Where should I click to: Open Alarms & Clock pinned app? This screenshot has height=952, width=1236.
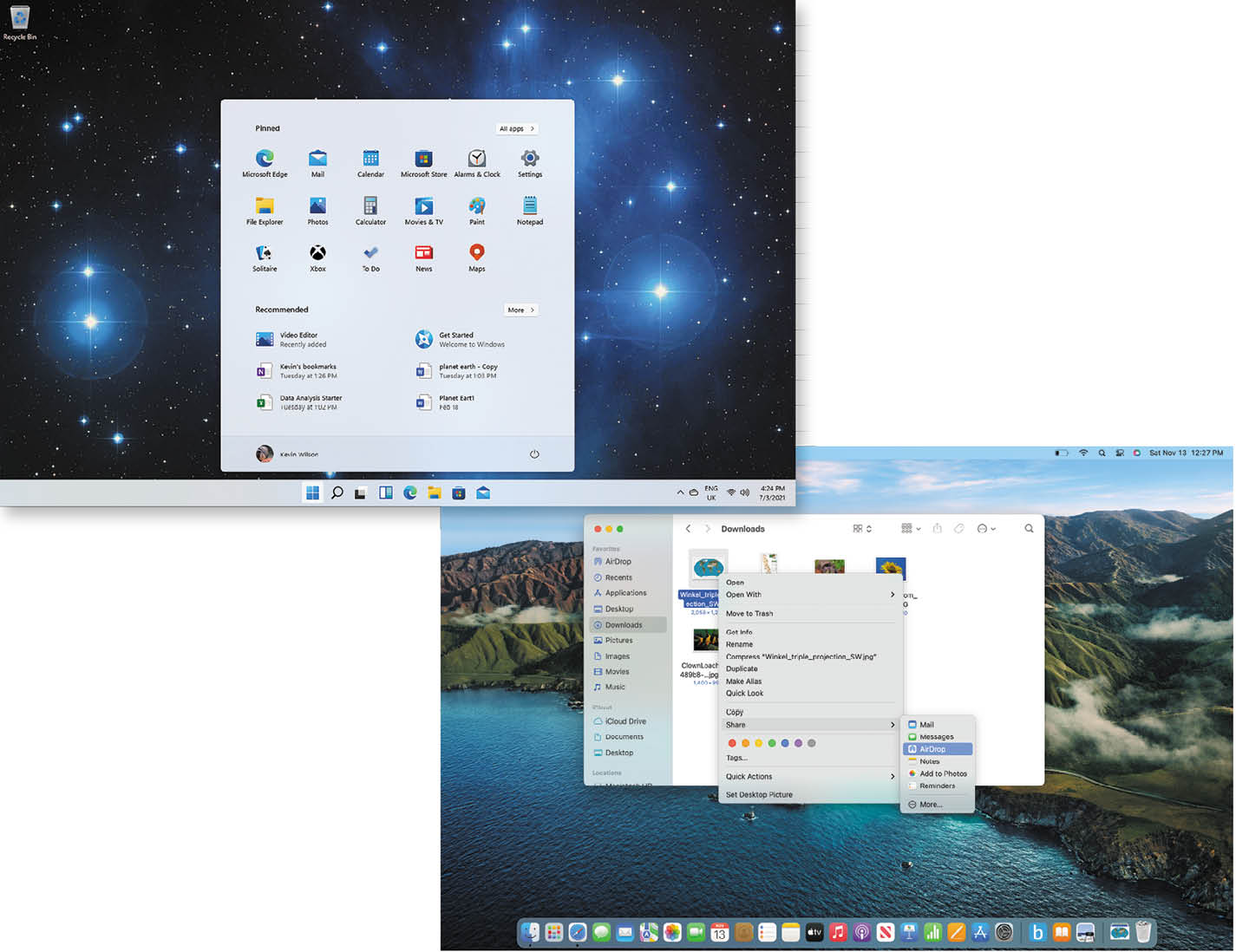point(477,163)
